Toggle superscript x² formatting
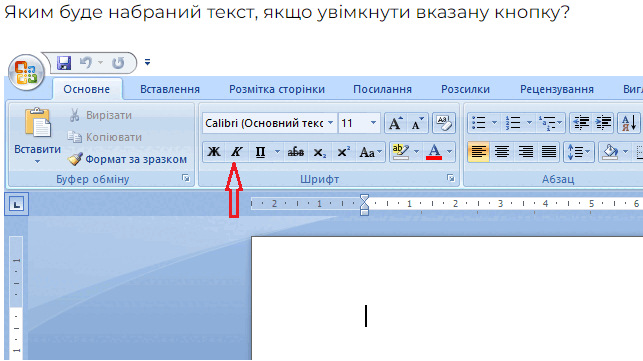643x361 pixels. click(x=343, y=152)
